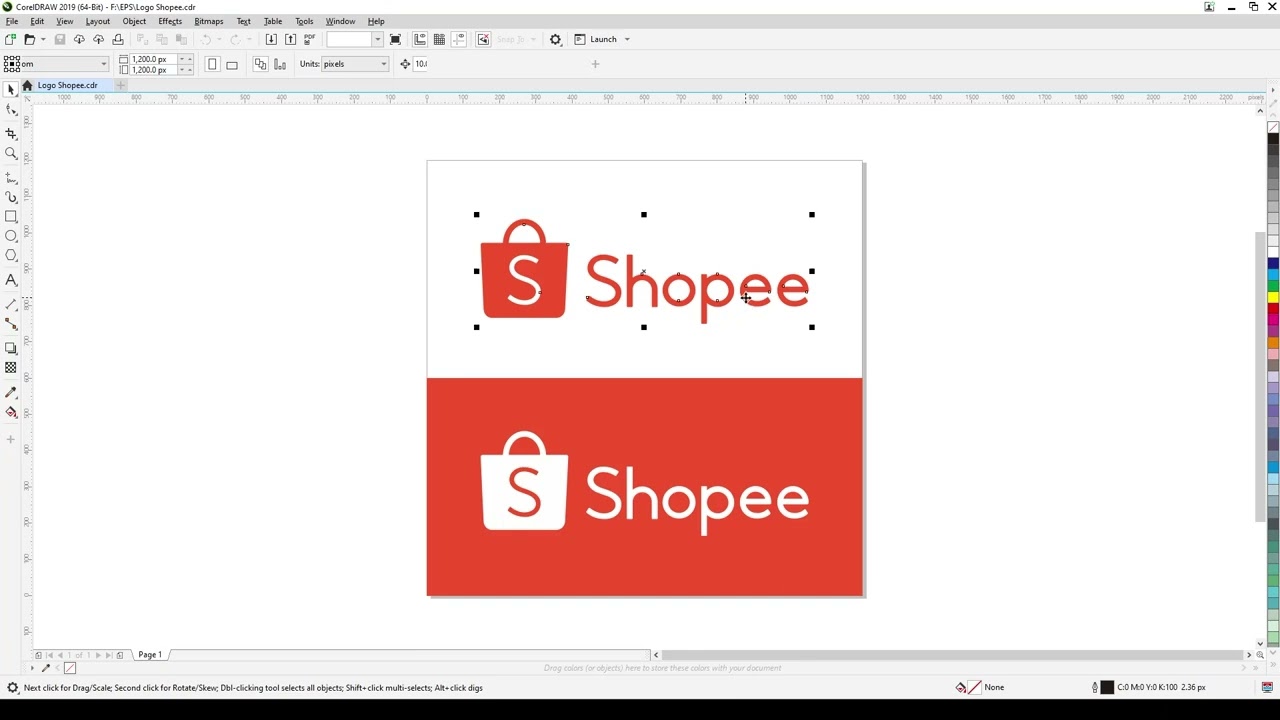Click the Import icon
The height and width of the screenshot is (720, 1280).
271,39
